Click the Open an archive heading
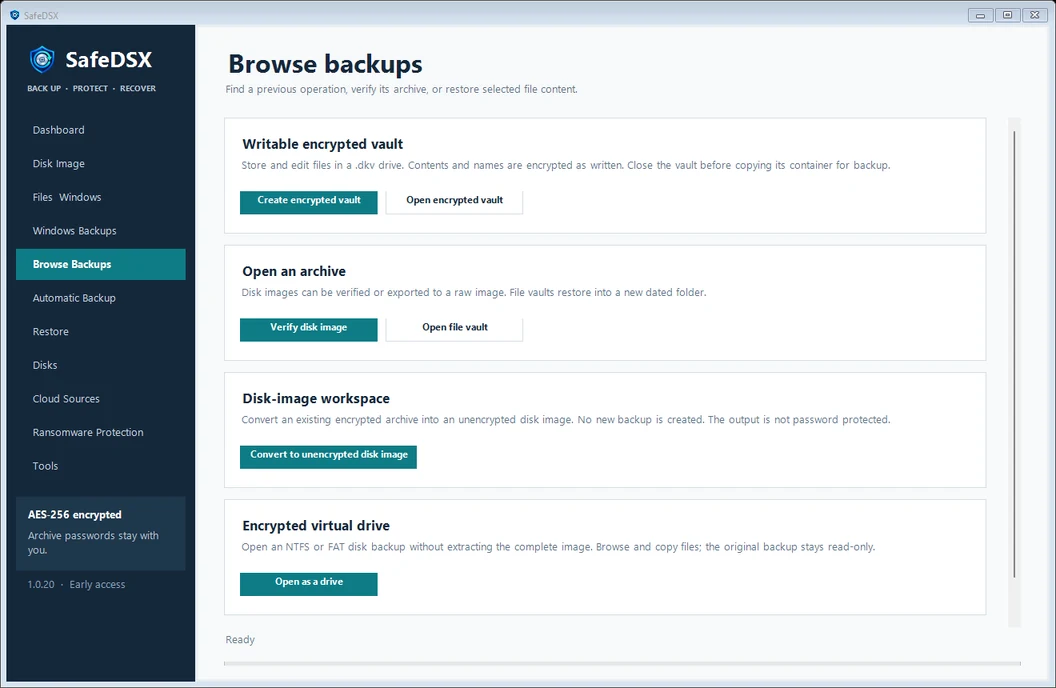This screenshot has width=1056, height=688. pos(294,271)
